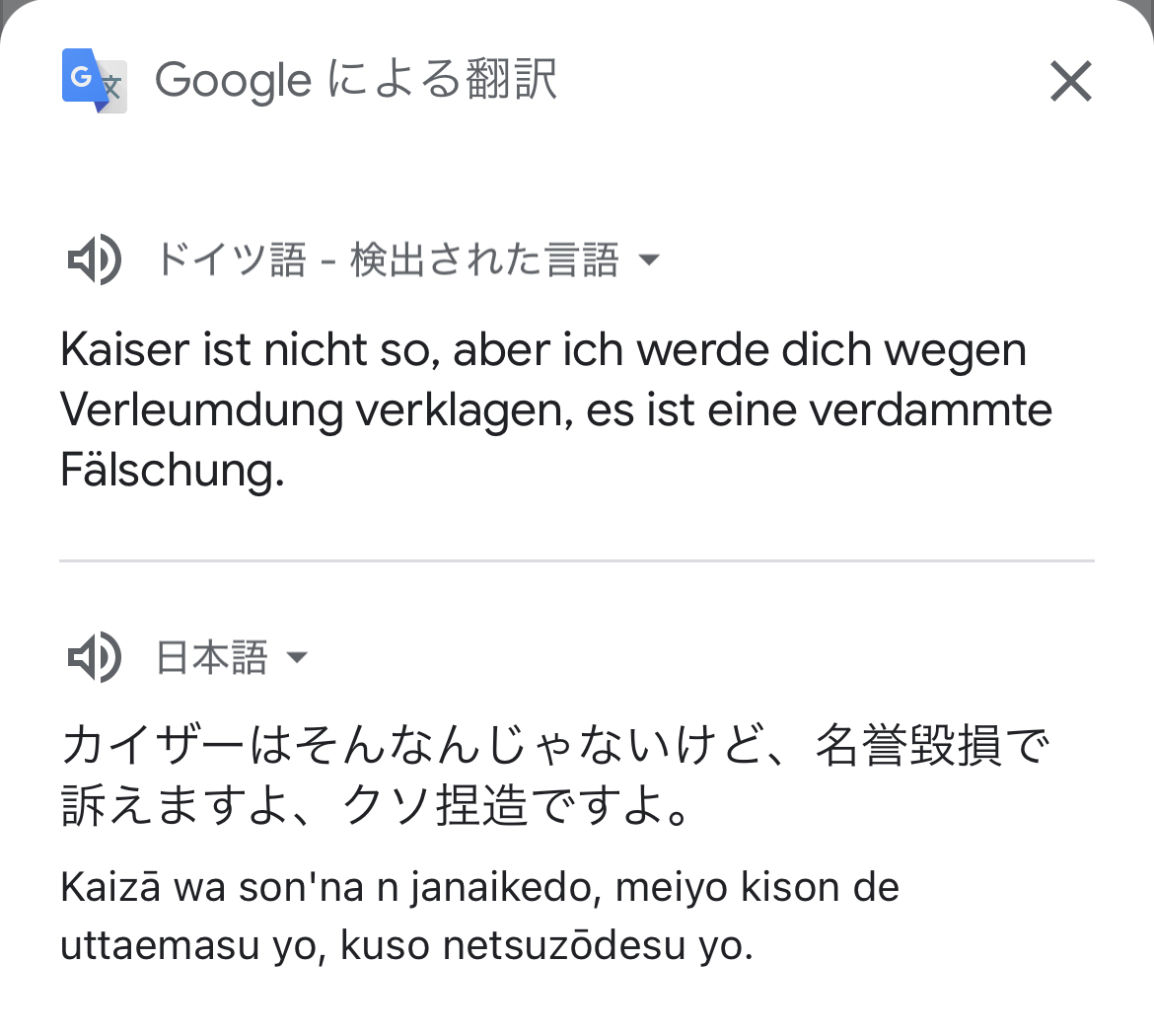1154x1036 pixels.
Task: Open the 日本語 target language selector
Action: click(x=212, y=657)
